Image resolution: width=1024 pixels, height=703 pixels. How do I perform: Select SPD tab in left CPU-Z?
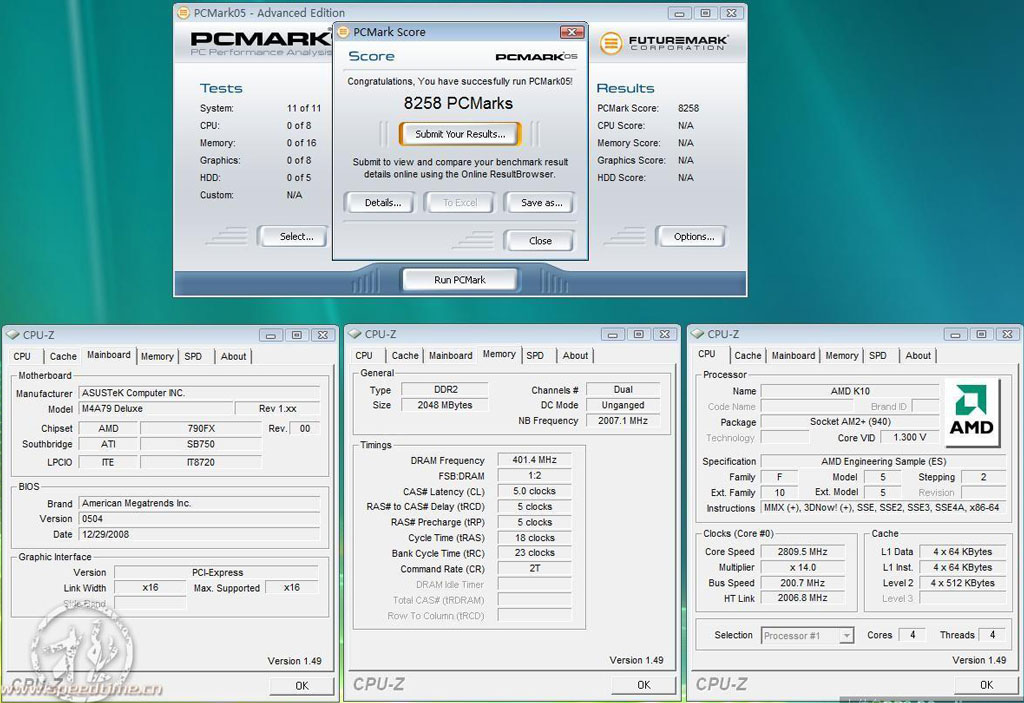(193, 356)
